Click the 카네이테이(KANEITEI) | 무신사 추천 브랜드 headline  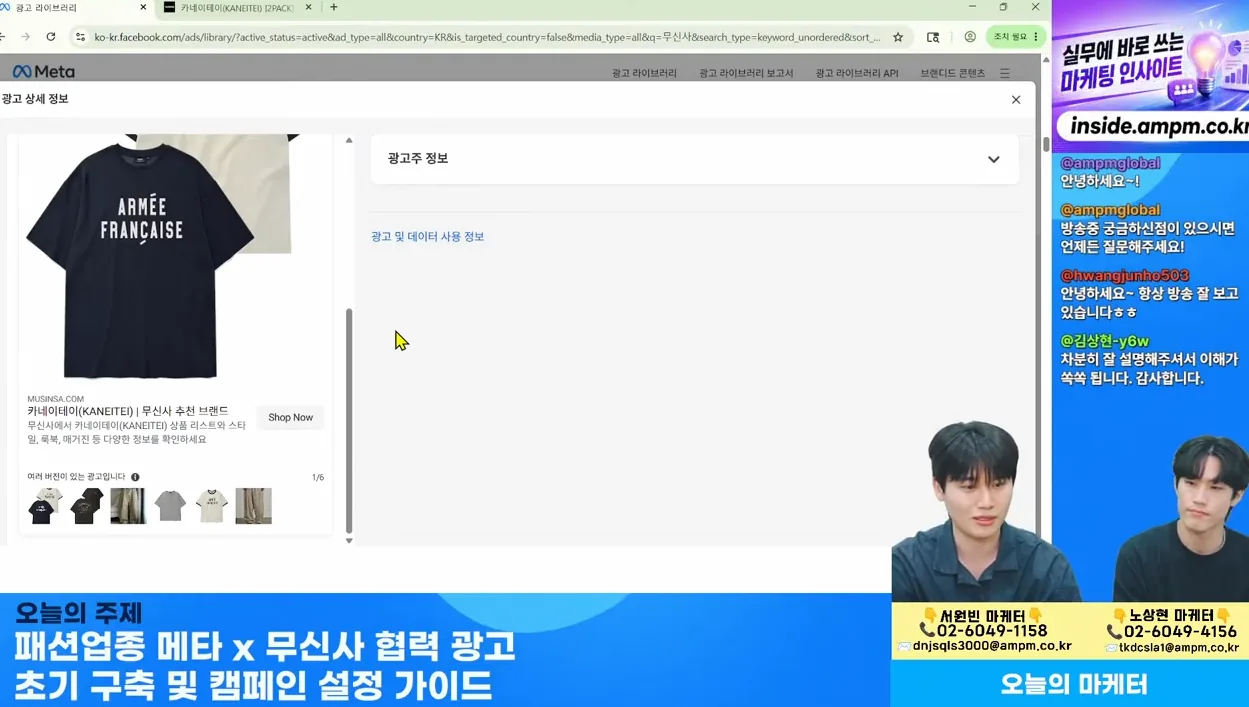[x=127, y=411]
